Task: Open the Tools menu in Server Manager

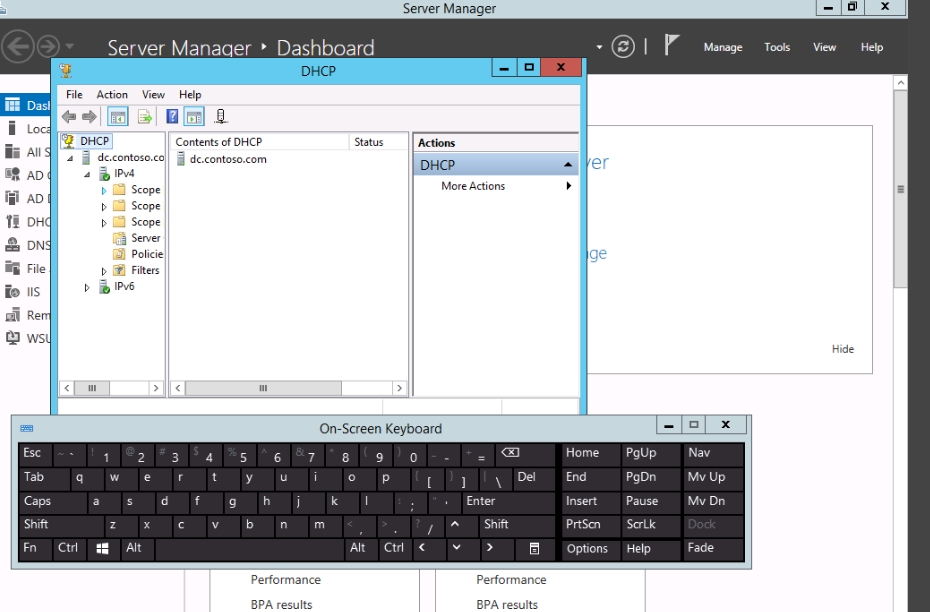Action: tap(777, 47)
